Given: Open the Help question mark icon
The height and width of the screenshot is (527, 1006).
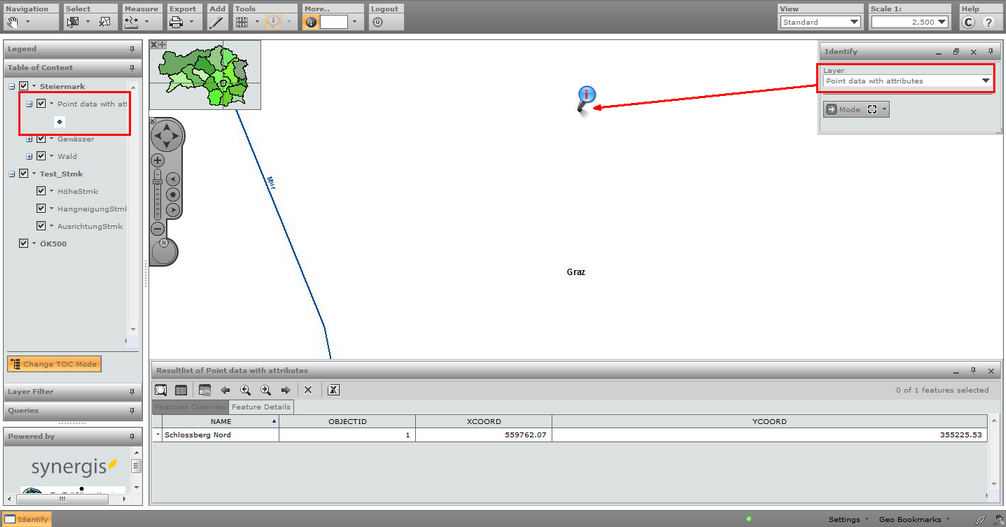Looking at the screenshot, I should pos(989,22).
